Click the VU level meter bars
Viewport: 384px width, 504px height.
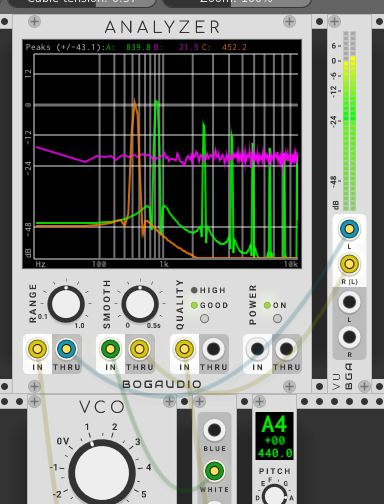(x=349, y=121)
